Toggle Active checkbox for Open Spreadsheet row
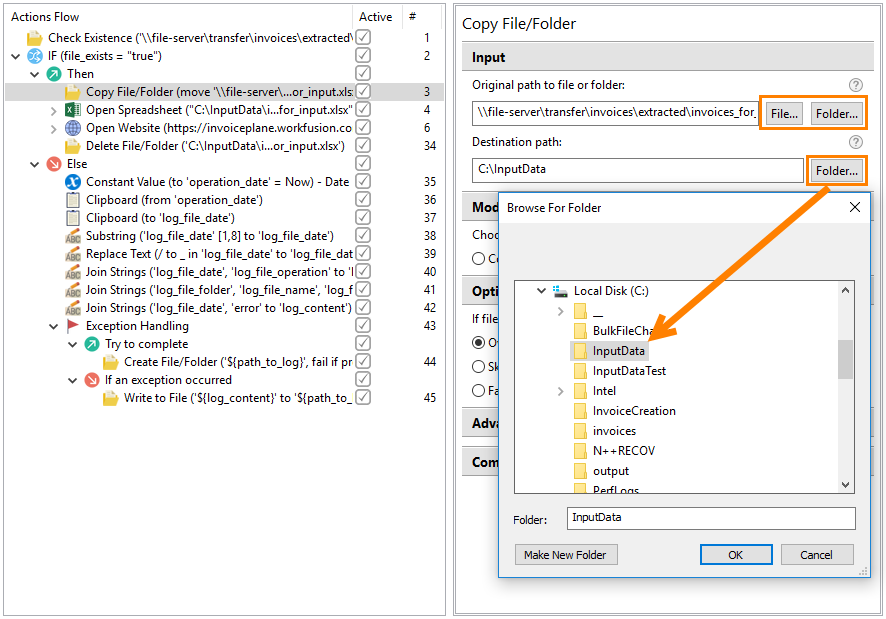 (x=363, y=109)
